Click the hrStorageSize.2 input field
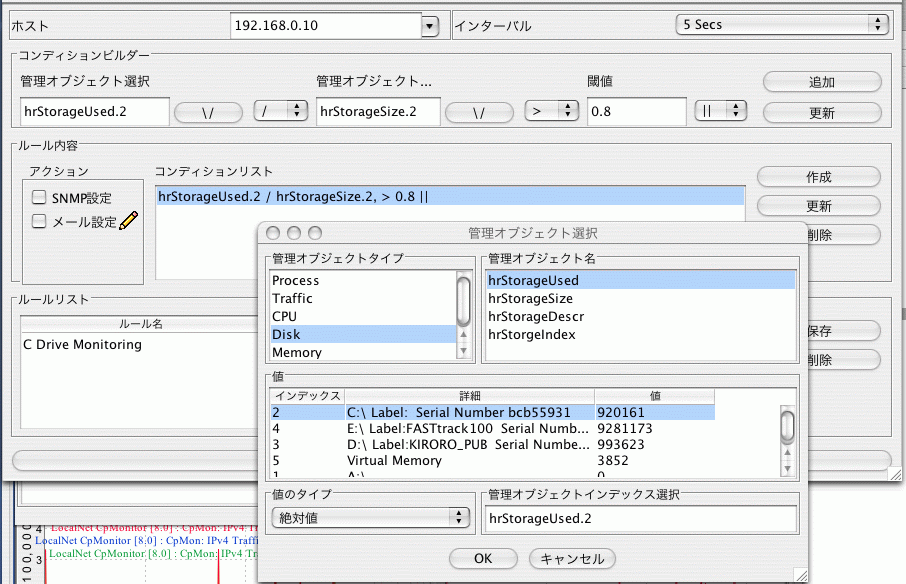906x584 pixels. tap(378, 111)
